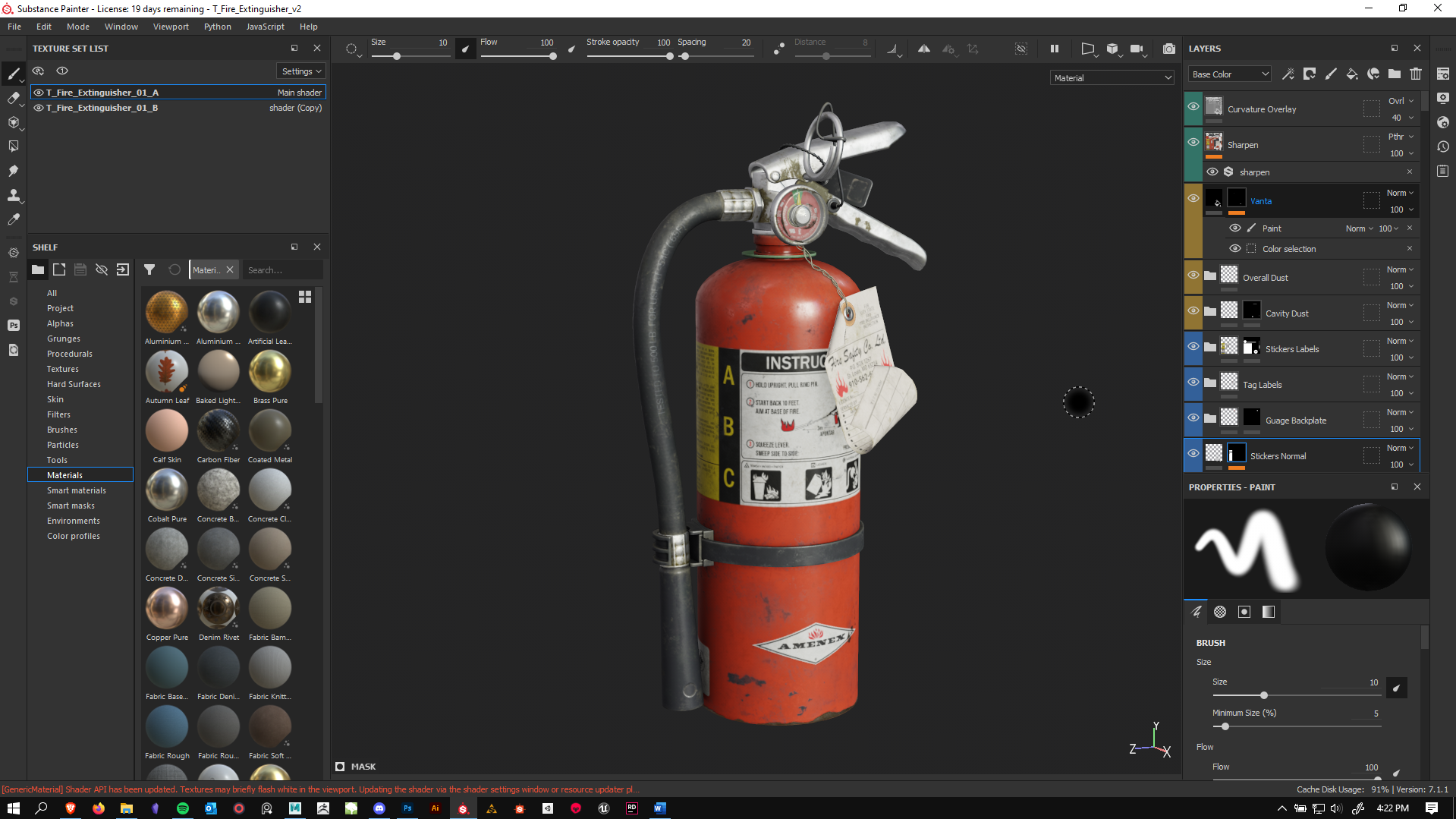Viewport: 1456px width, 819px height.
Task: Delete the selected layer with trash icon
Action: coord(1416,74)
